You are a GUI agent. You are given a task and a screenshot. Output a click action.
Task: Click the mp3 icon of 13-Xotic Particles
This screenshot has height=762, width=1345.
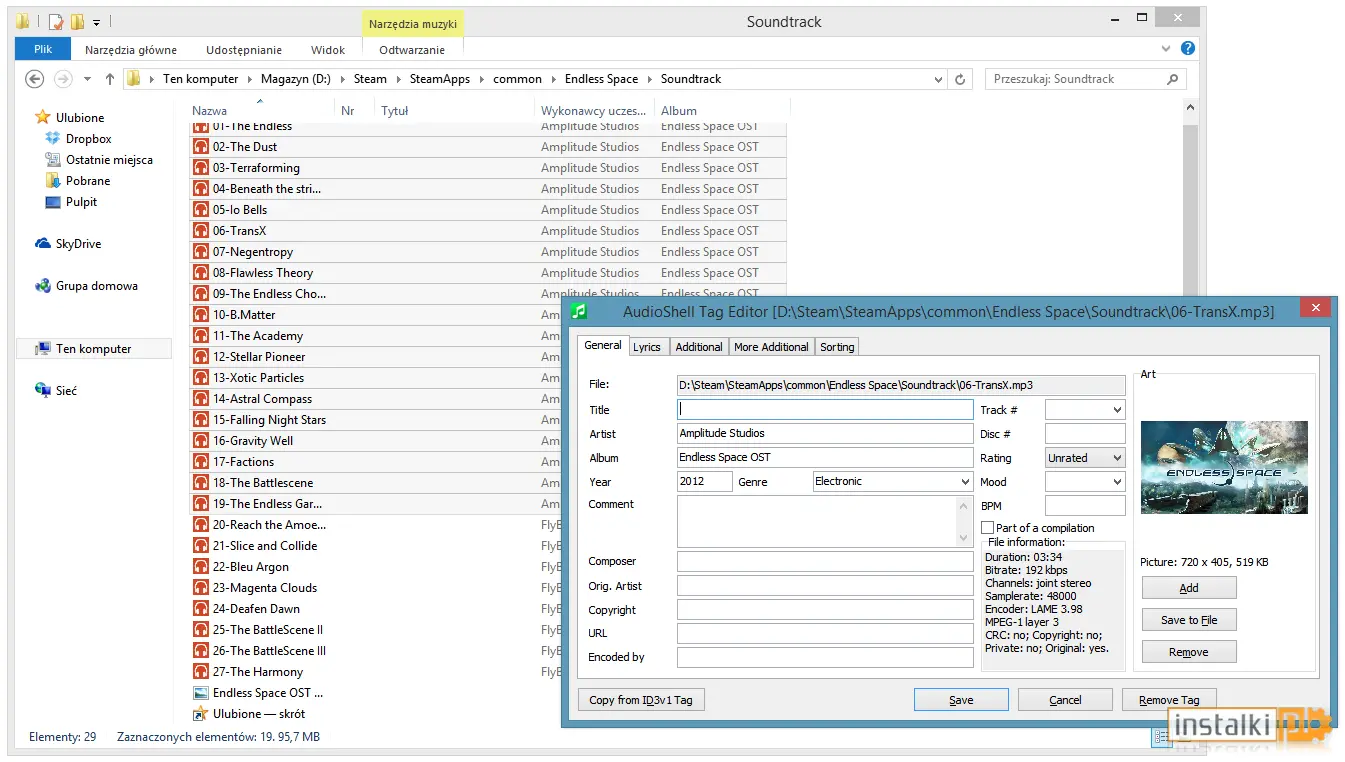point(200,378)
